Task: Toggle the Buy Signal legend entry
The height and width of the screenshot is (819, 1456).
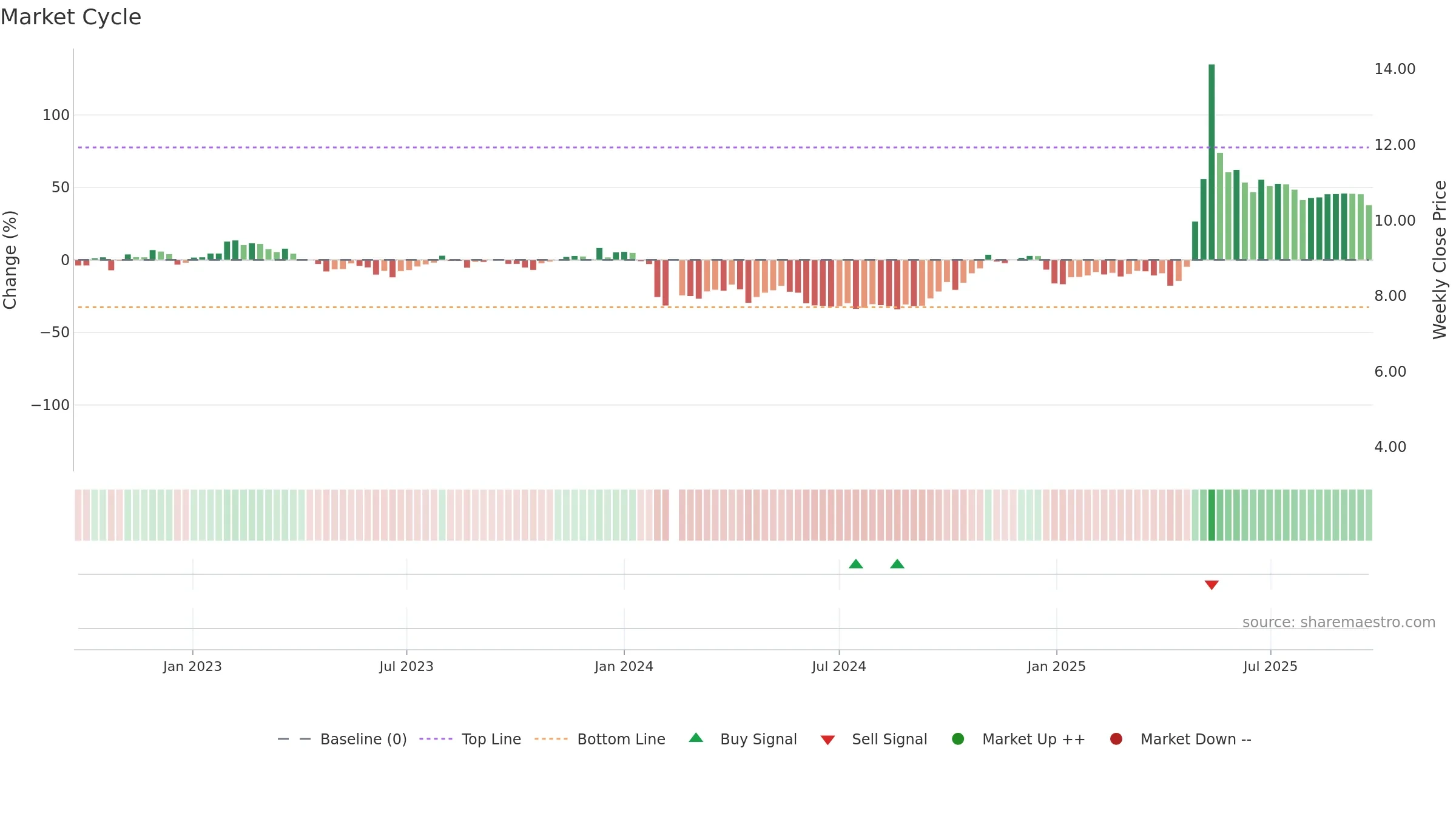Action: point(743,739)
